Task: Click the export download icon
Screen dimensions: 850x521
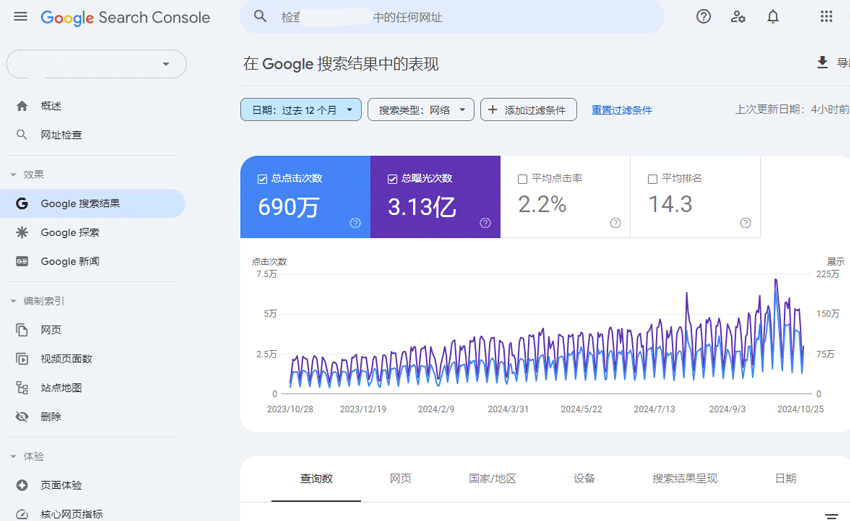Action: pyautogui.click(x=822, y=62)
